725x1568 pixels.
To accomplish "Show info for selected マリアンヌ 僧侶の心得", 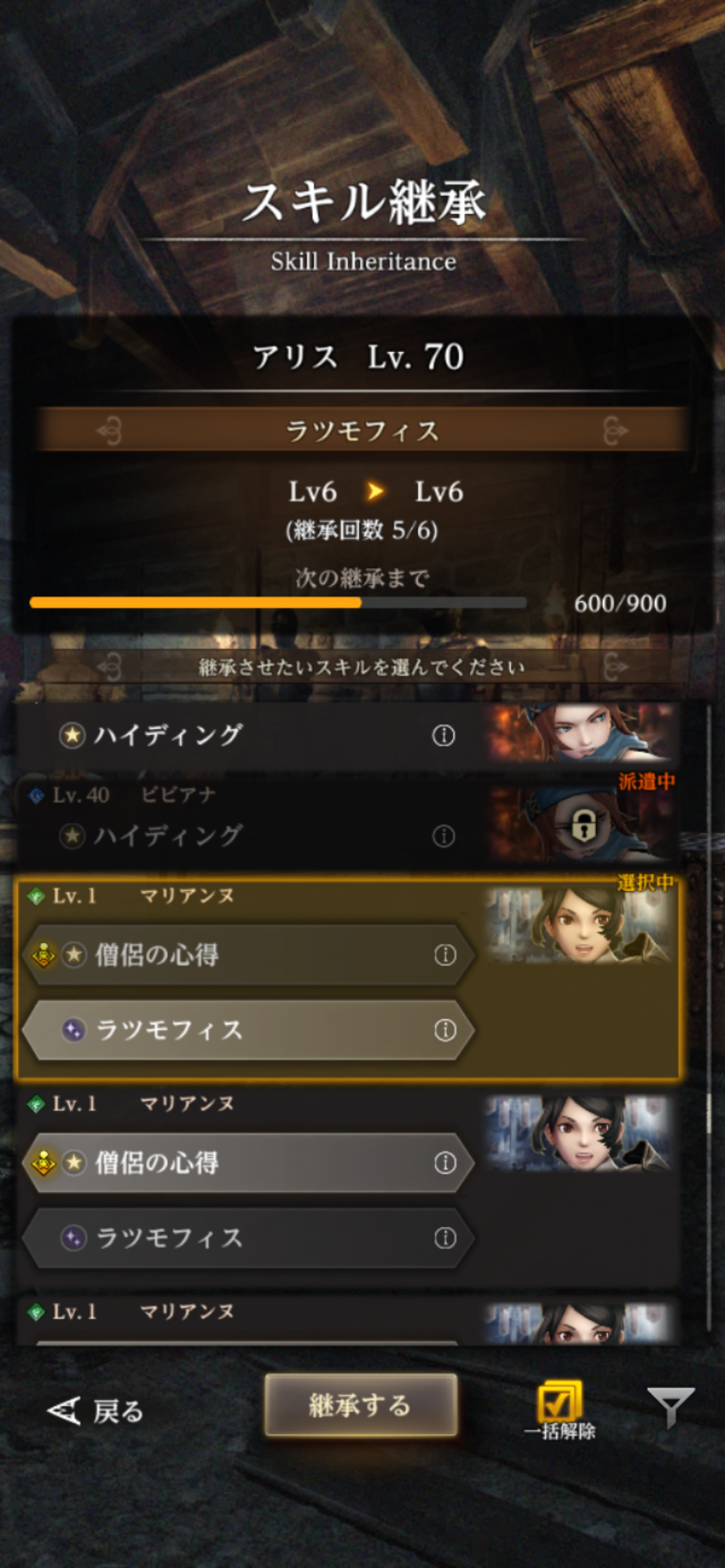I will click(x=445, y=955).
